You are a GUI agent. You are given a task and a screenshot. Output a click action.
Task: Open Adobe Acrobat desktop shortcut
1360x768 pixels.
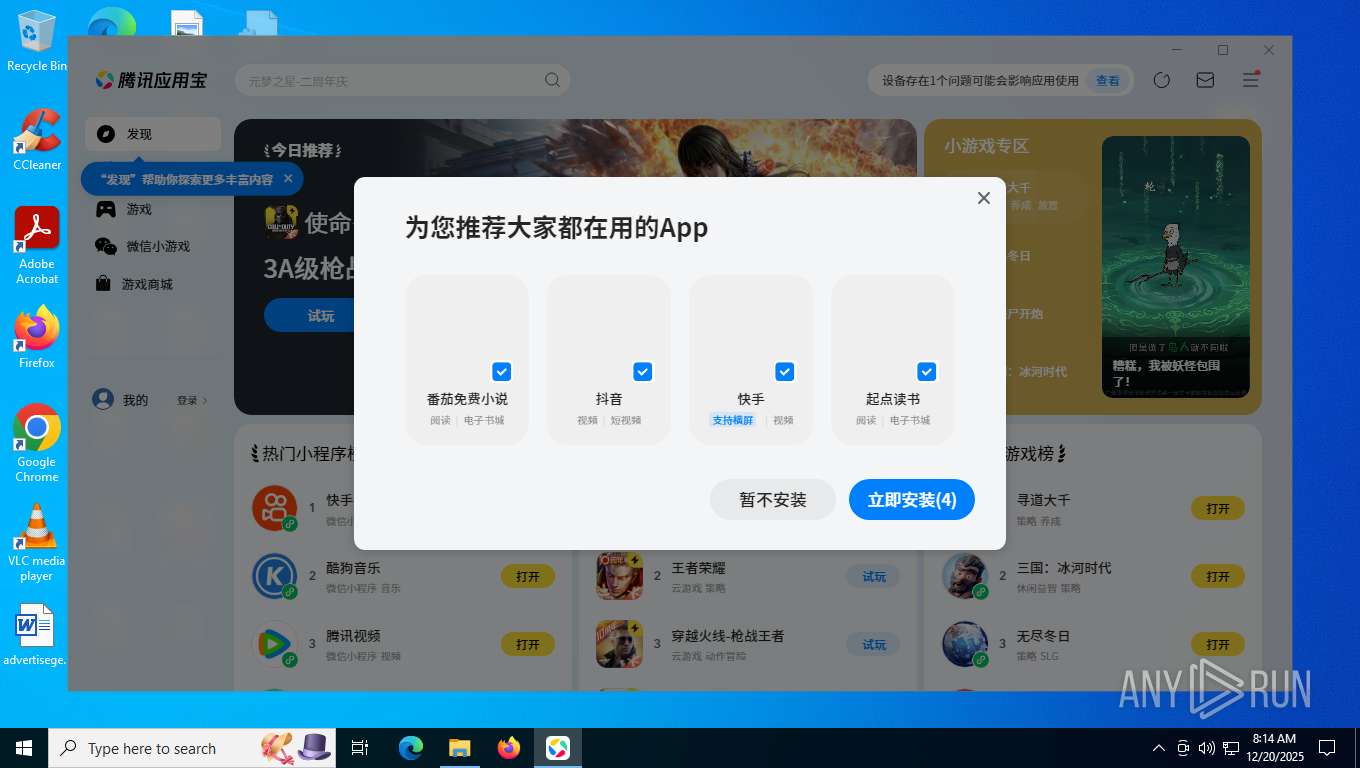pos(37,246)
